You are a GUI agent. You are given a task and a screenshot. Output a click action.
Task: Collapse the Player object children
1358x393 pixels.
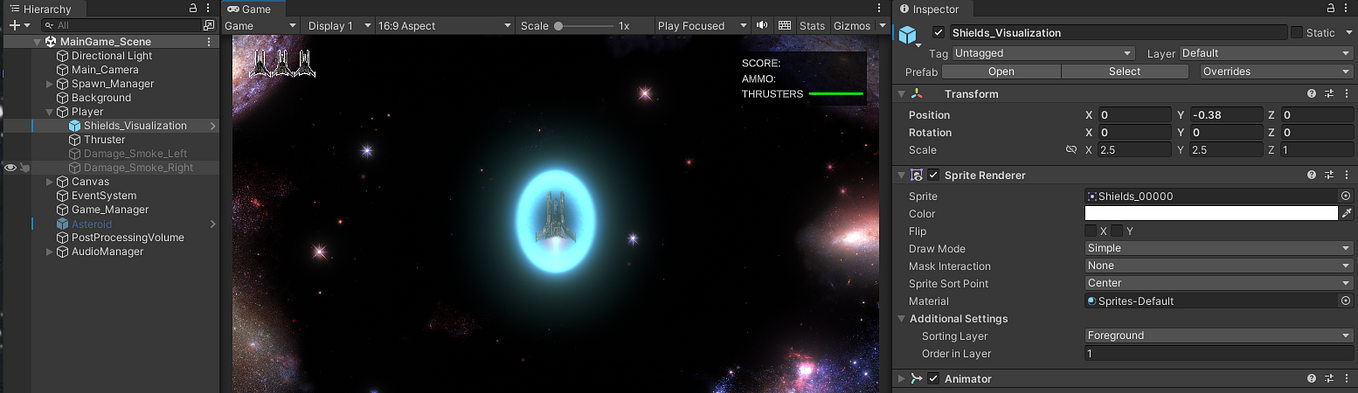(50, 112)
